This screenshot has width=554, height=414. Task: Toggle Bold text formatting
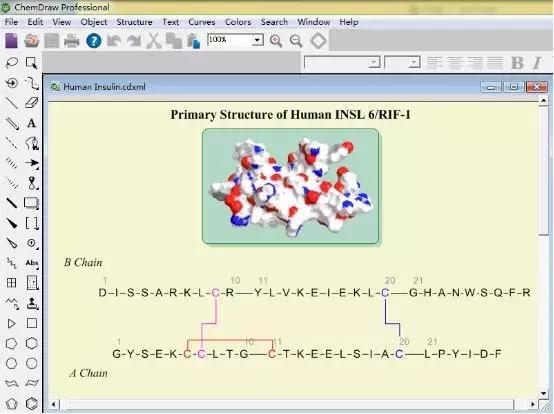point(517,63)
